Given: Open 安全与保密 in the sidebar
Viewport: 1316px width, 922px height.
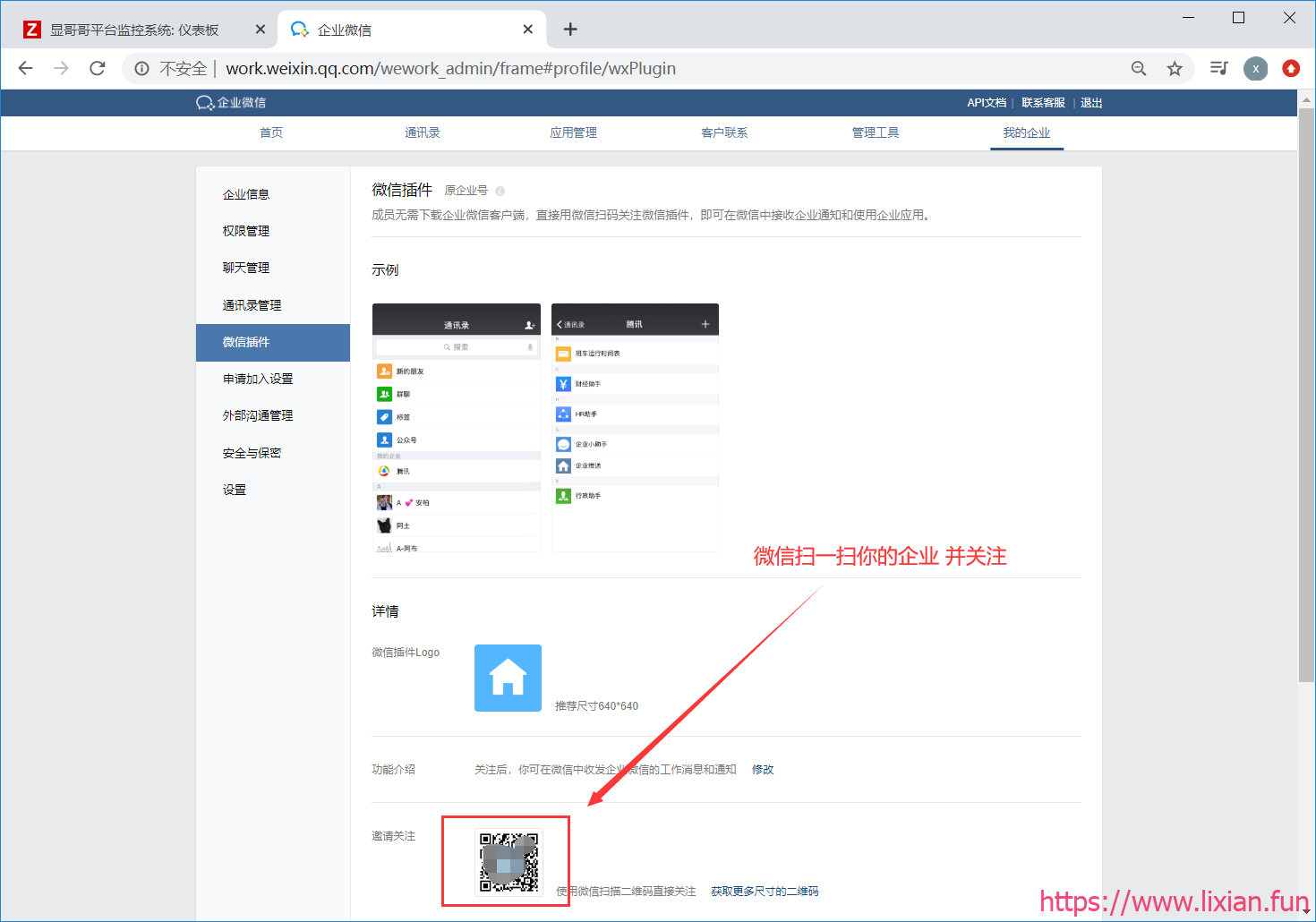Looking at the screenshot, I should click(252, 453).
